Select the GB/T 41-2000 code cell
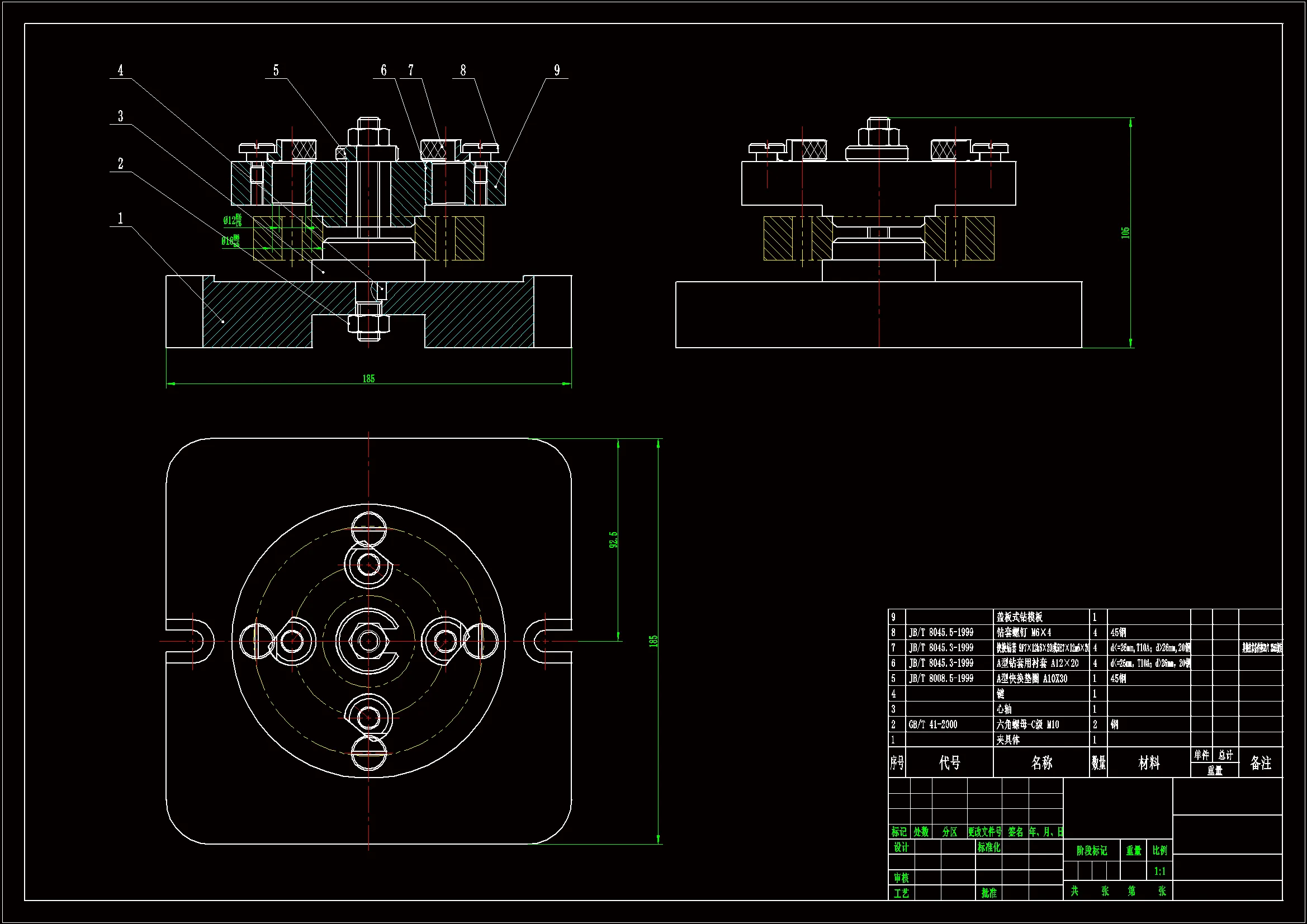The height and width of the screenshot is (924, 1307). coord(933,724)
